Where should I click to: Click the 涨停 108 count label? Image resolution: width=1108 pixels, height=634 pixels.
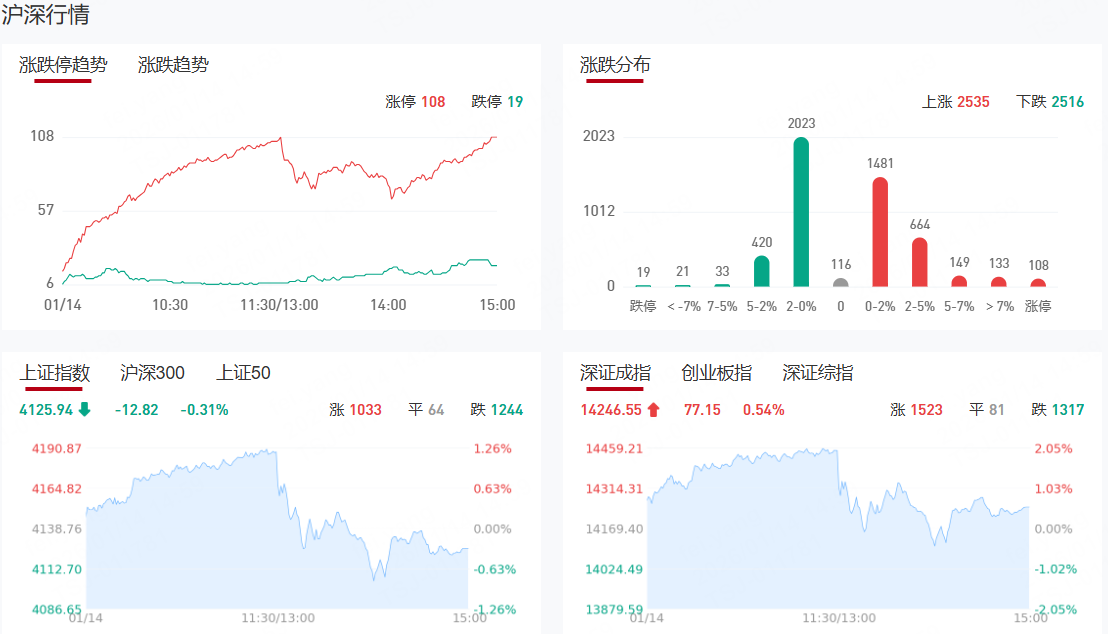415,101
